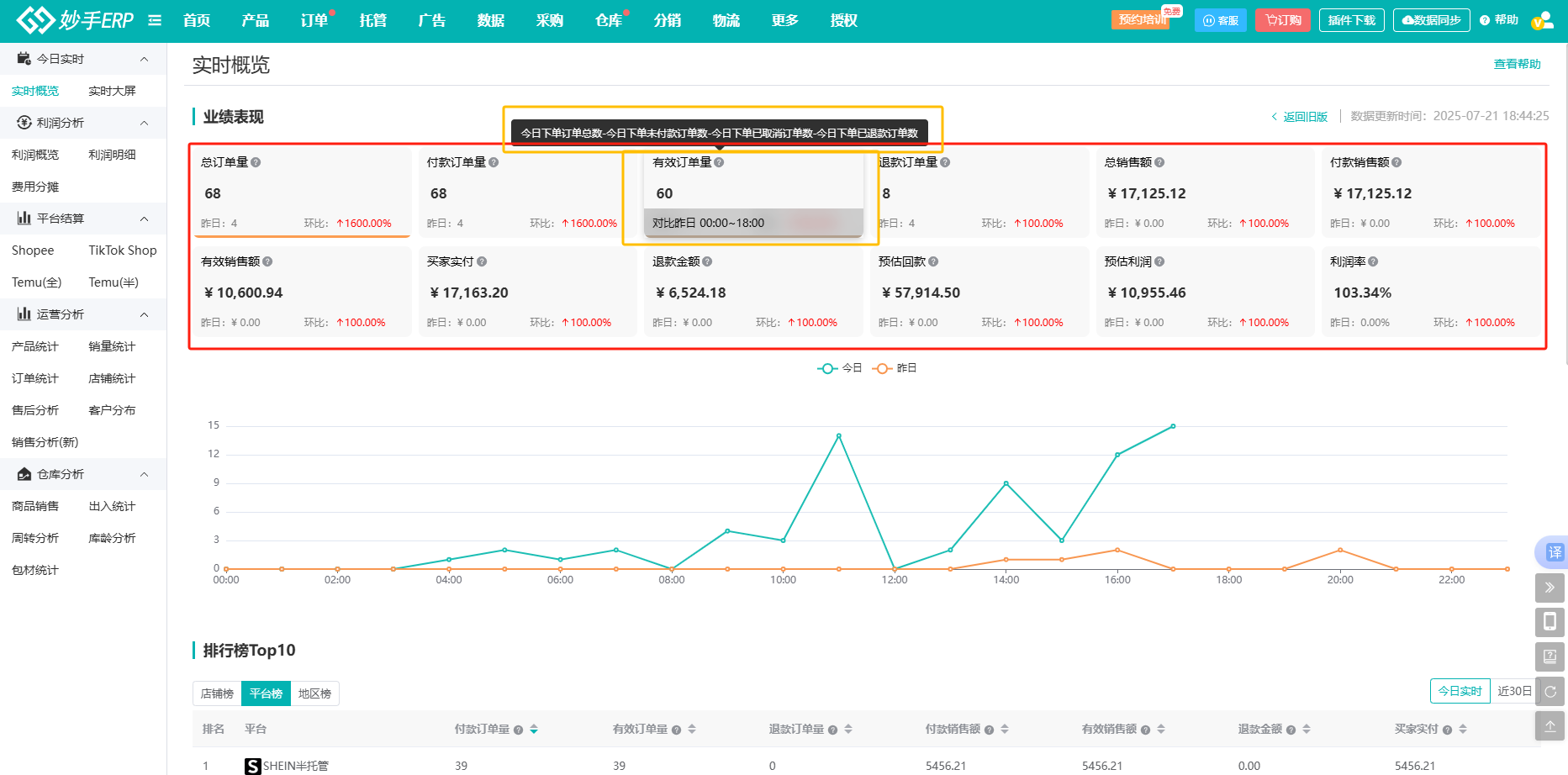Image resolution: width=1568 pixels, height=775 pixels.
Task: Click the 妙手ERP logo
Action: 75,20
